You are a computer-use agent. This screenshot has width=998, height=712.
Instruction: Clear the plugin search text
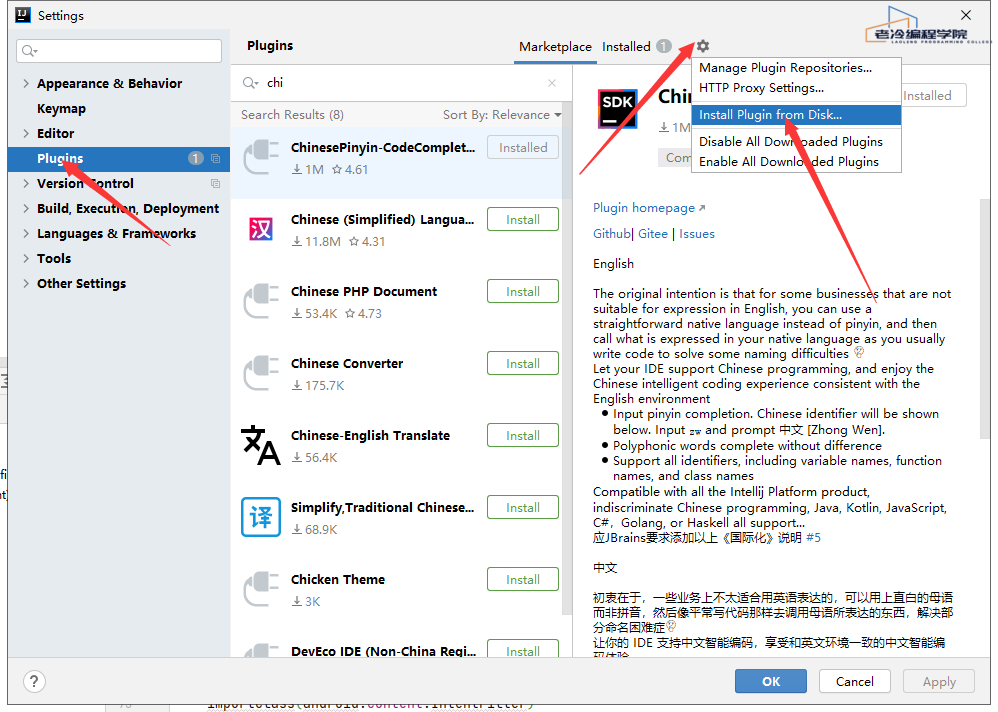tap(552, 83)
